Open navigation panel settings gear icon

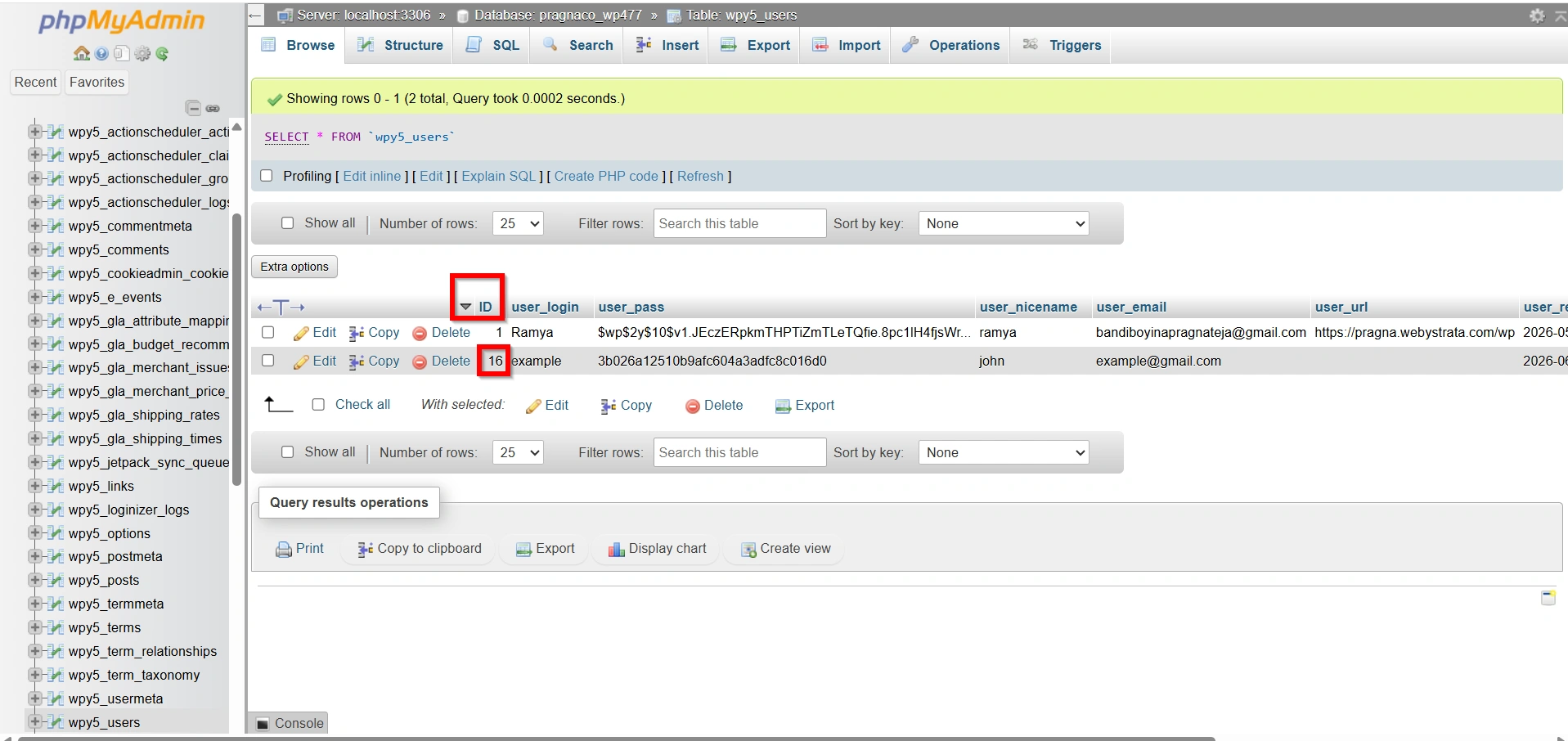pyautogui.click(x=142, y=54)
